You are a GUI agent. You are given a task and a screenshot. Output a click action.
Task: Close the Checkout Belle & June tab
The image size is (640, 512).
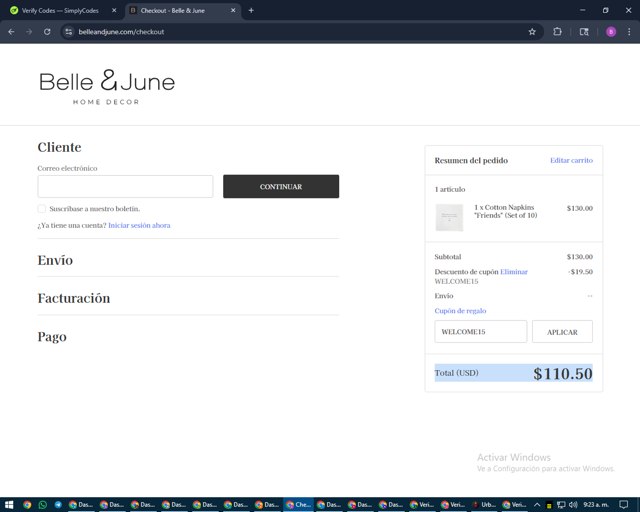click(233, 10)
